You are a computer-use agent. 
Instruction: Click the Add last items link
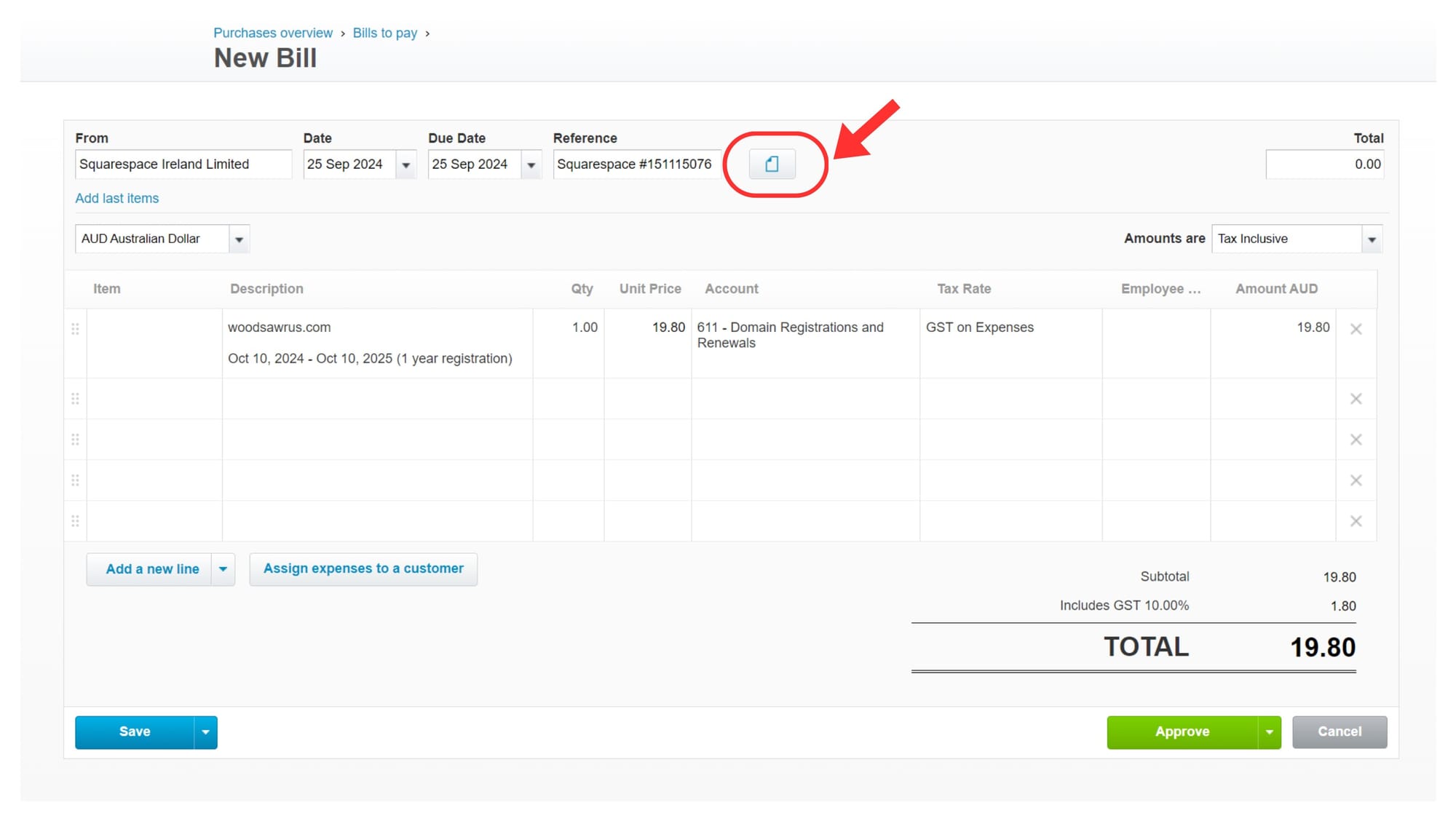(x=117, y=198)
